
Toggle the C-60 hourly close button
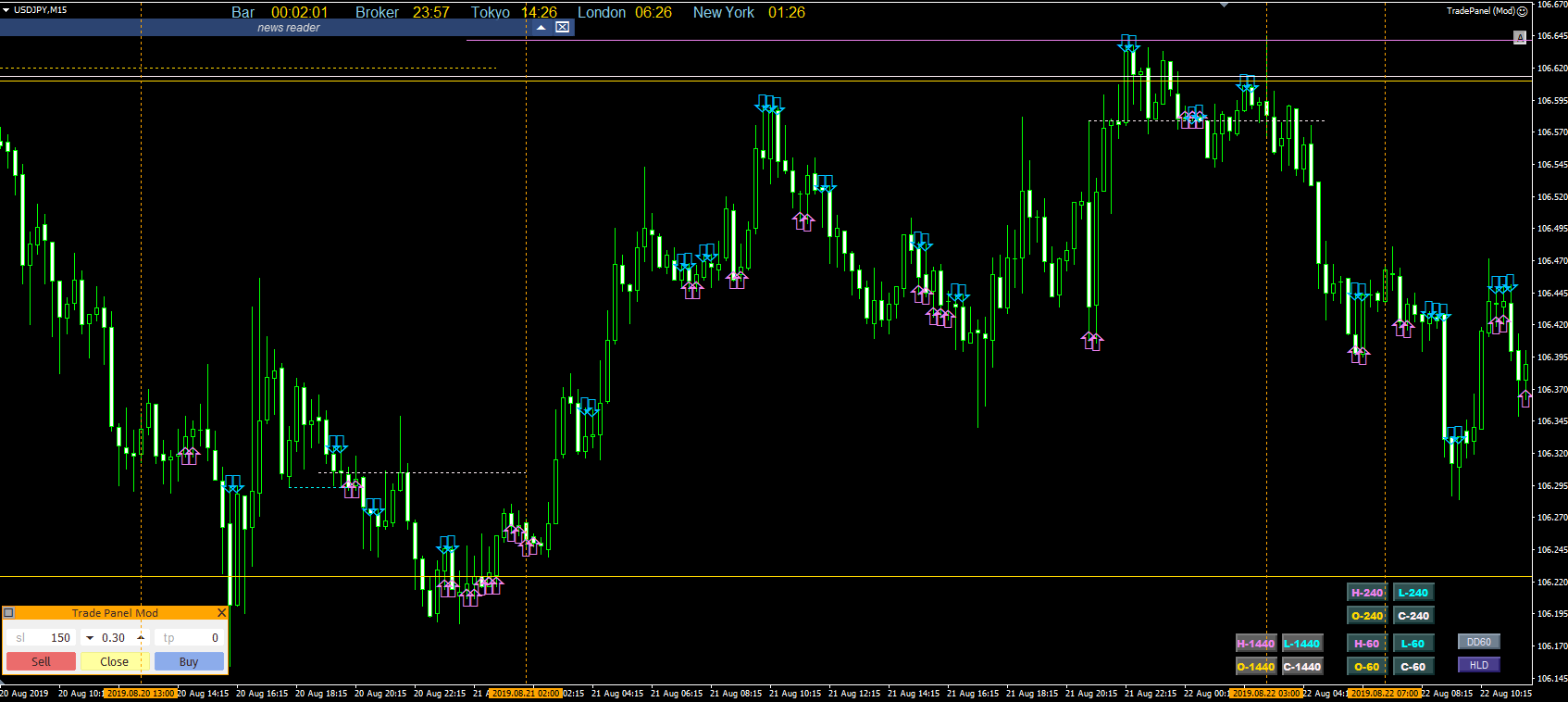click(1412, 667)
